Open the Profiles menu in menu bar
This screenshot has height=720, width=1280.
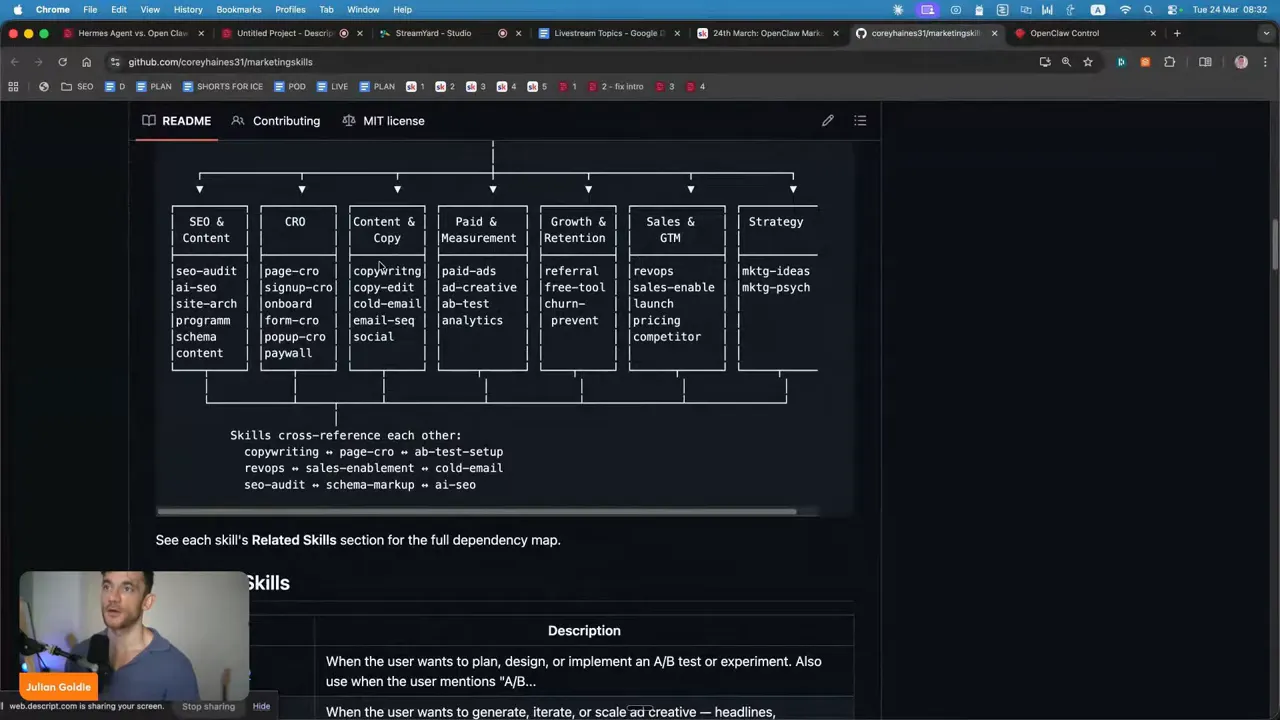290,10
